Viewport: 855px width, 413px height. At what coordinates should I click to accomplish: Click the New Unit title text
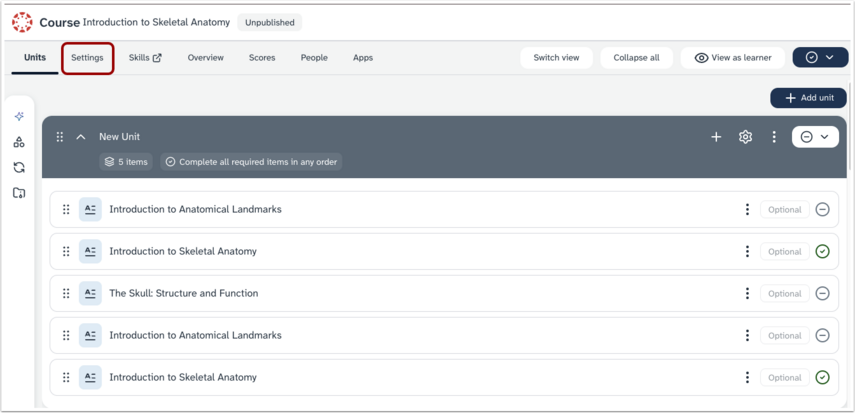pos(119,137)
